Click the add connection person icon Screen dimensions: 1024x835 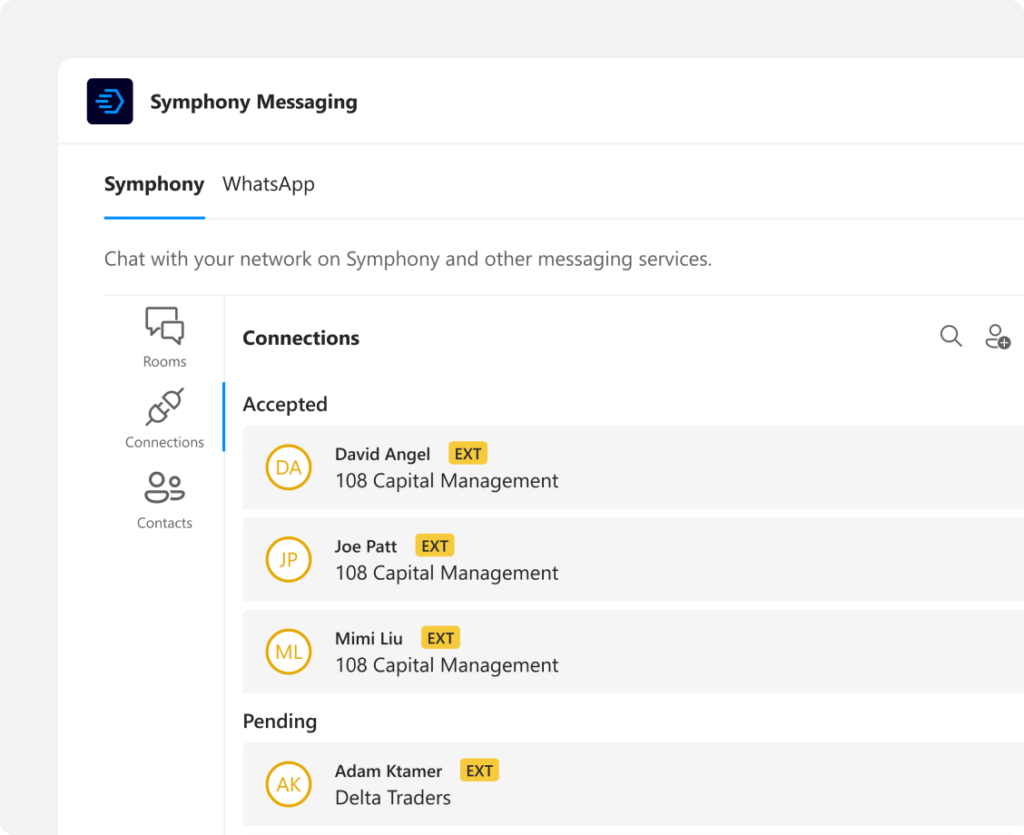(x=997, y=337)
